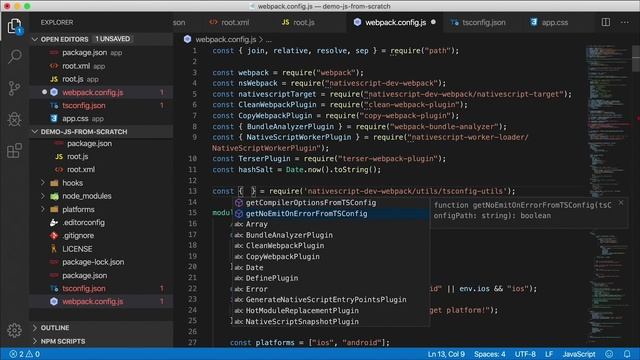Screen dimensions: 640x360
Task: Click the feedback smiley in status bar
Action: coord(609,354)
